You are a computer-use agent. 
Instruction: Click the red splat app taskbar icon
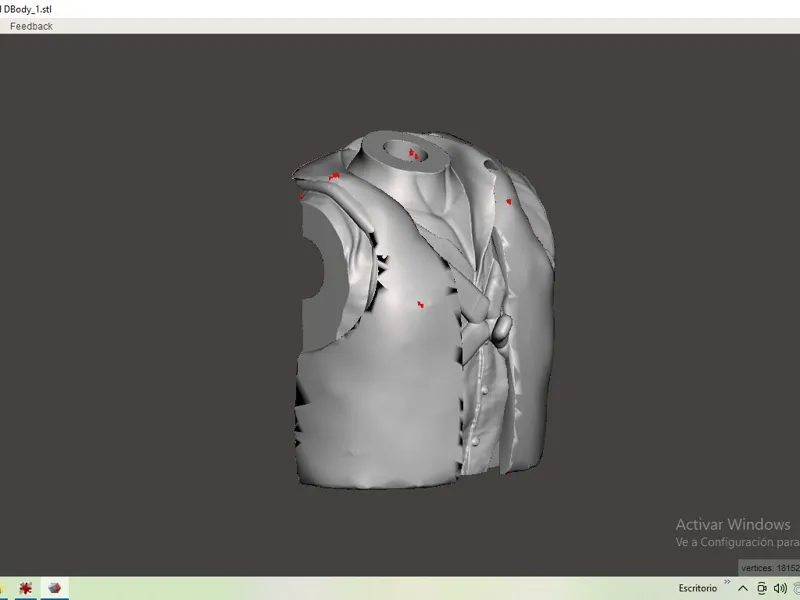click(25, 588)
